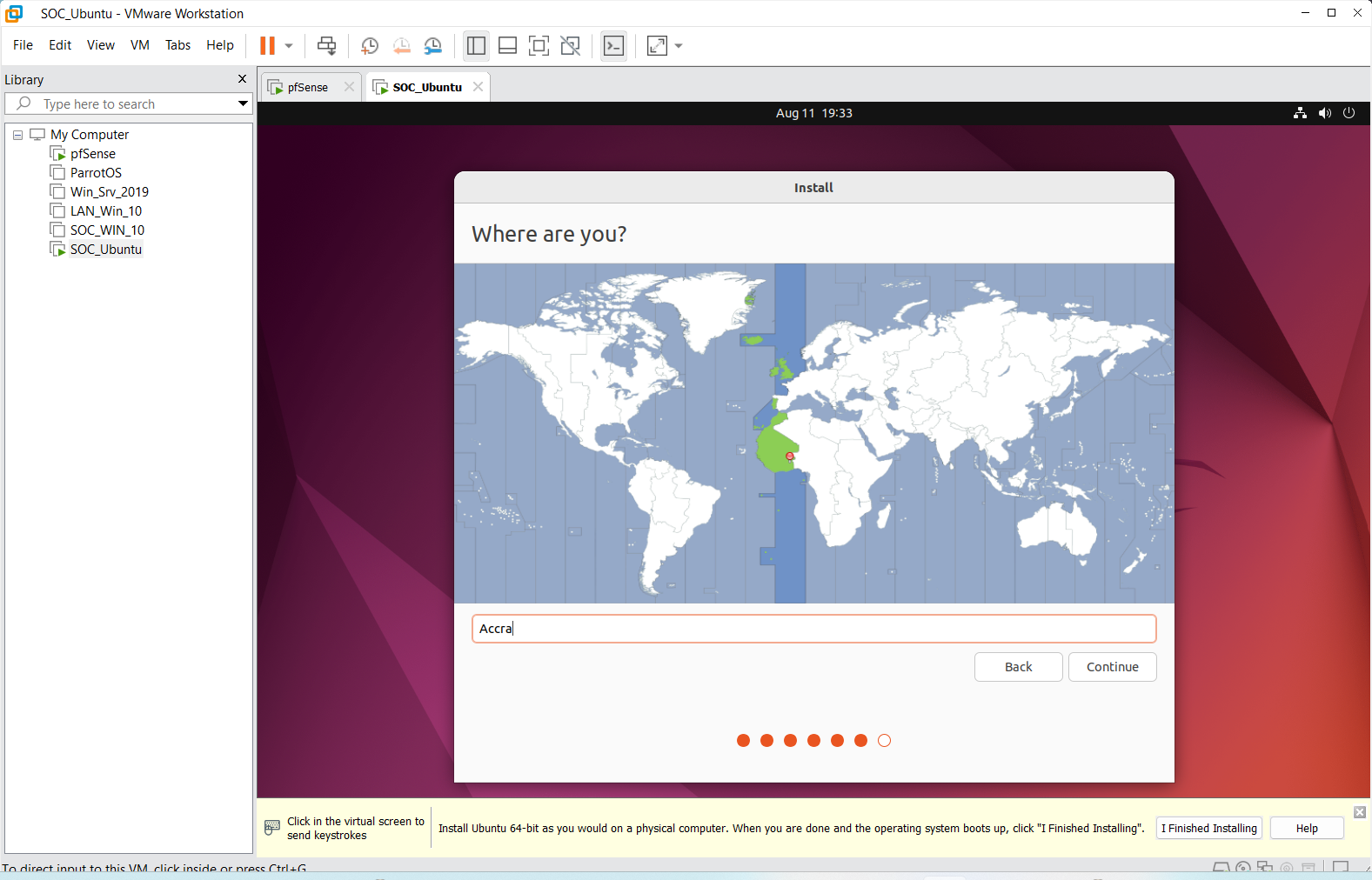Toggle the thumbnail bar icon
Viewport: 1372px width, 880px height.
tap(507, 45)
